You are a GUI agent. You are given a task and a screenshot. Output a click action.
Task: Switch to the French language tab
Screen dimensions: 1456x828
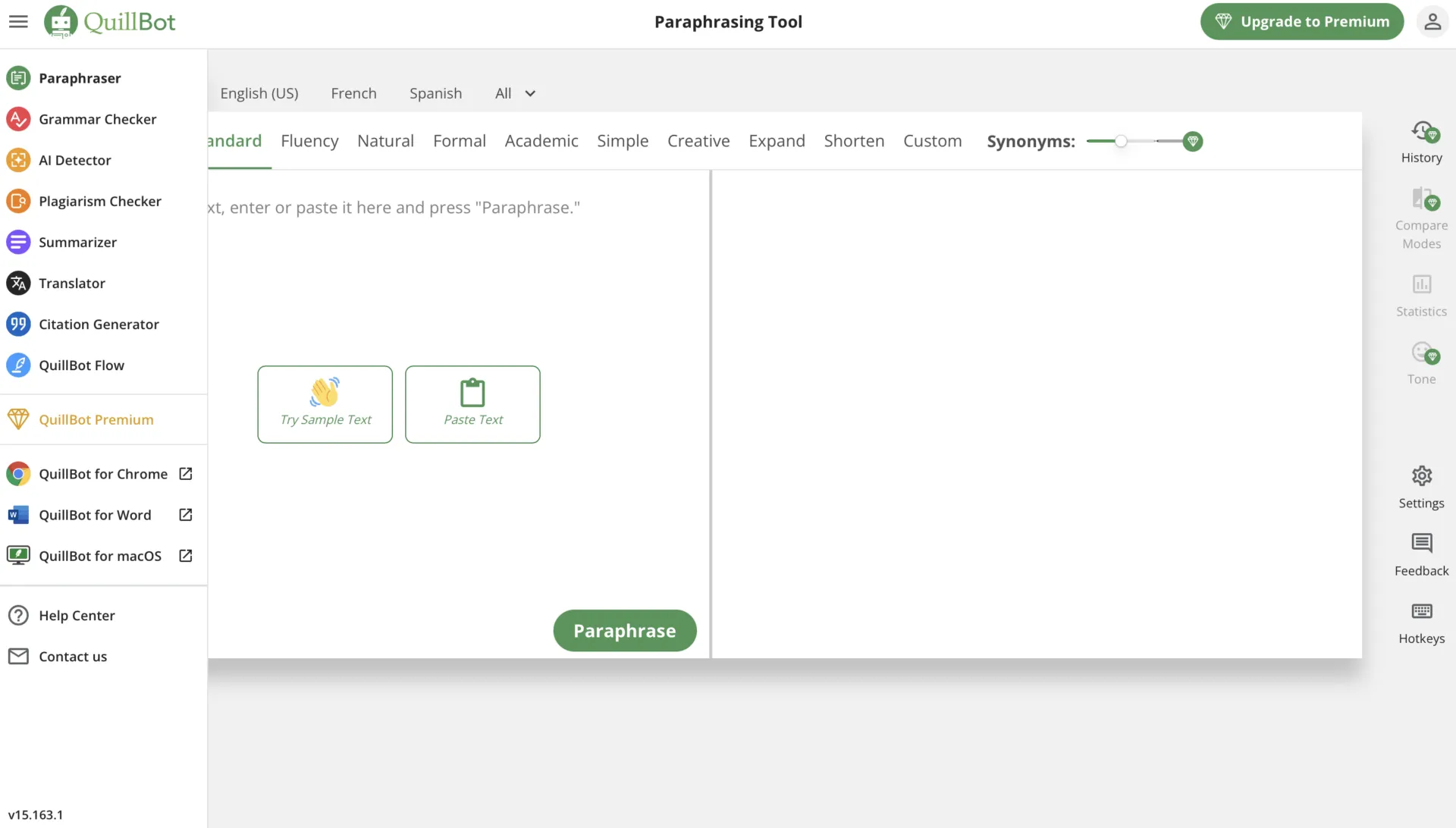click(353, 93)
